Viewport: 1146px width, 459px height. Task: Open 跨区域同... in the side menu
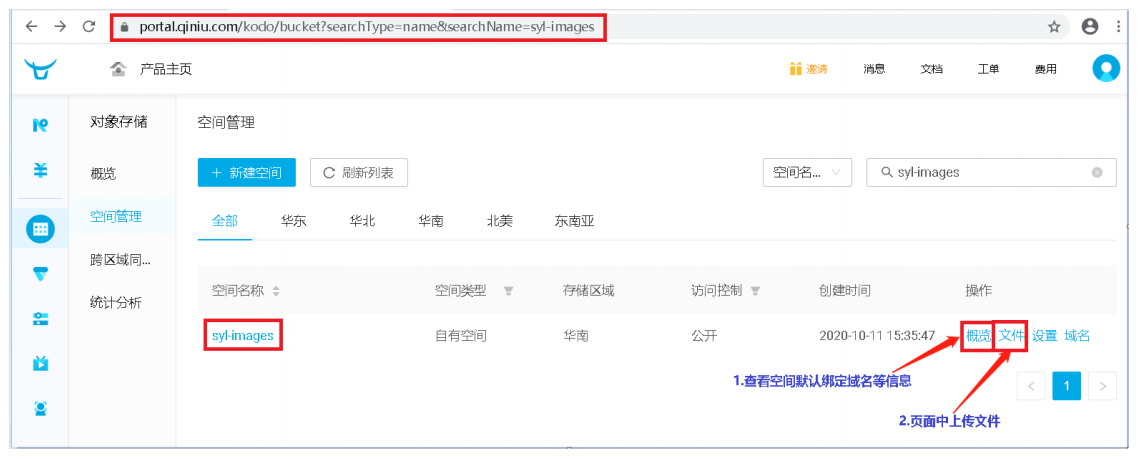(121, 259)
